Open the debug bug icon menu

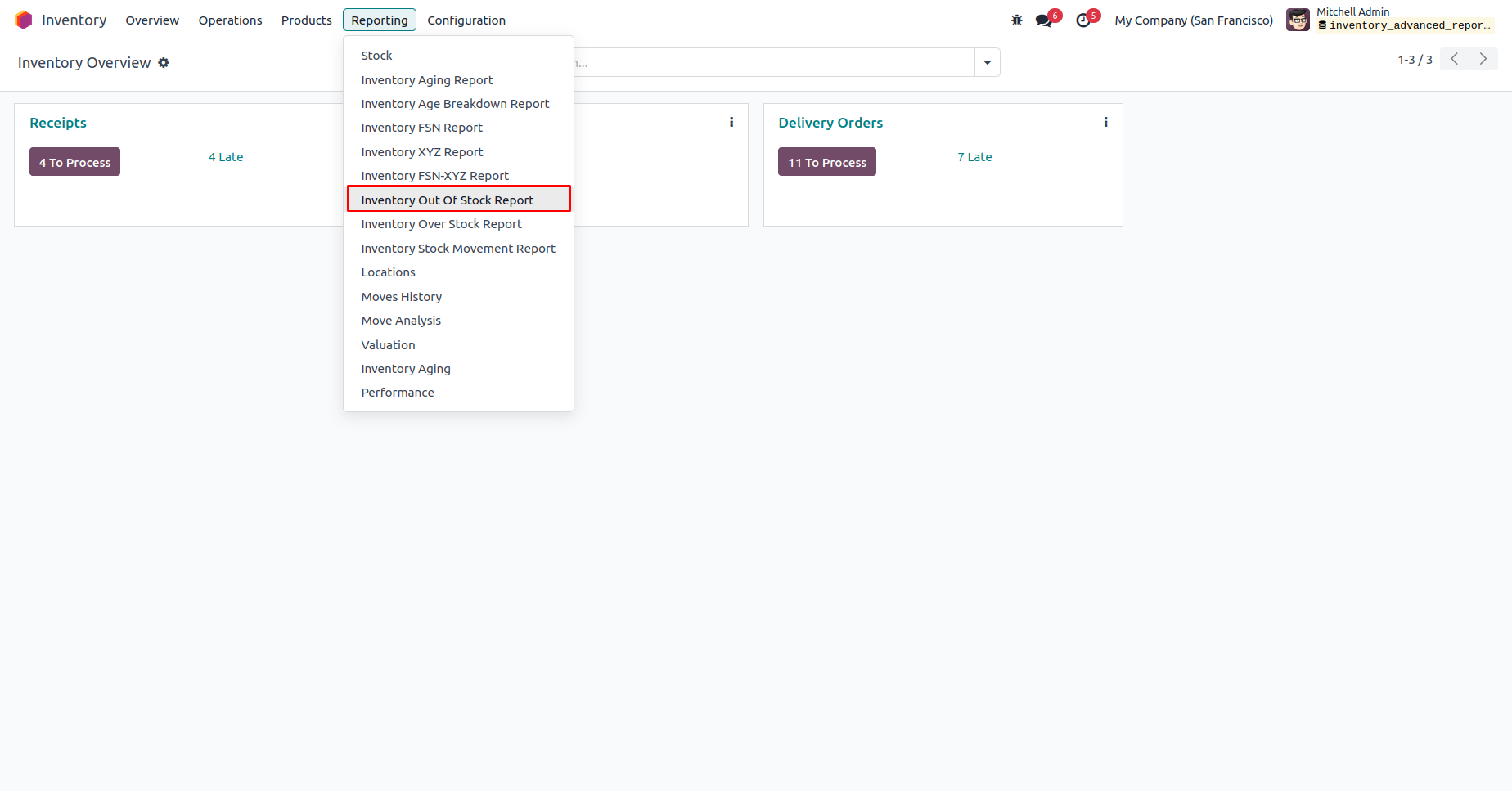(x=1017, y=20)
